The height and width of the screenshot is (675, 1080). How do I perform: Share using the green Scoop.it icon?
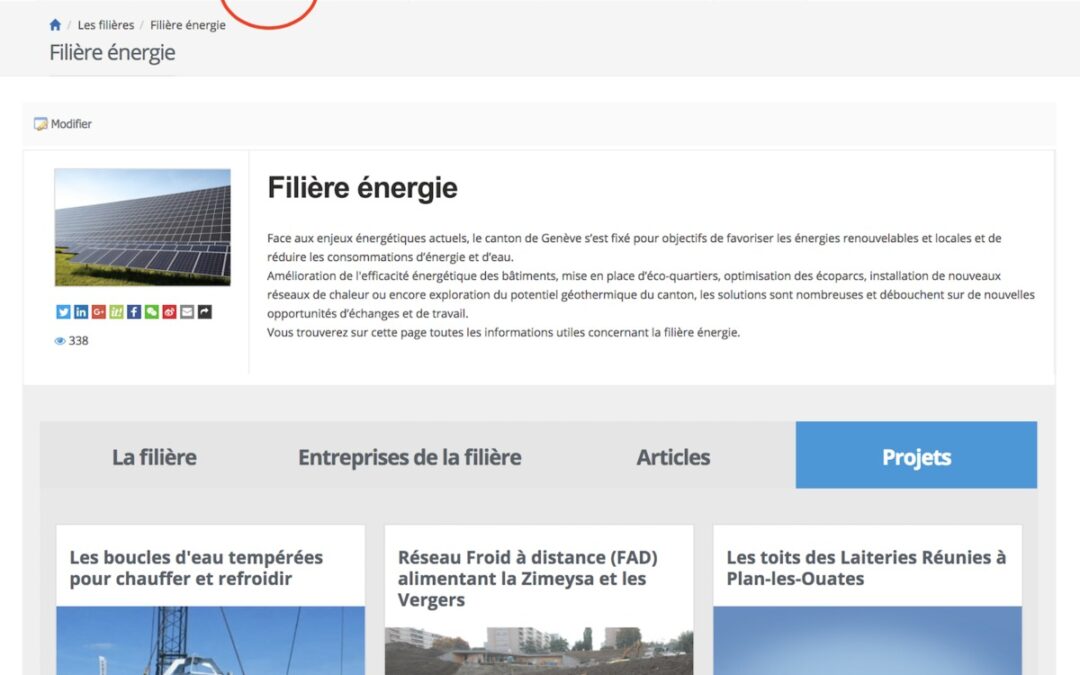point(116,312)
